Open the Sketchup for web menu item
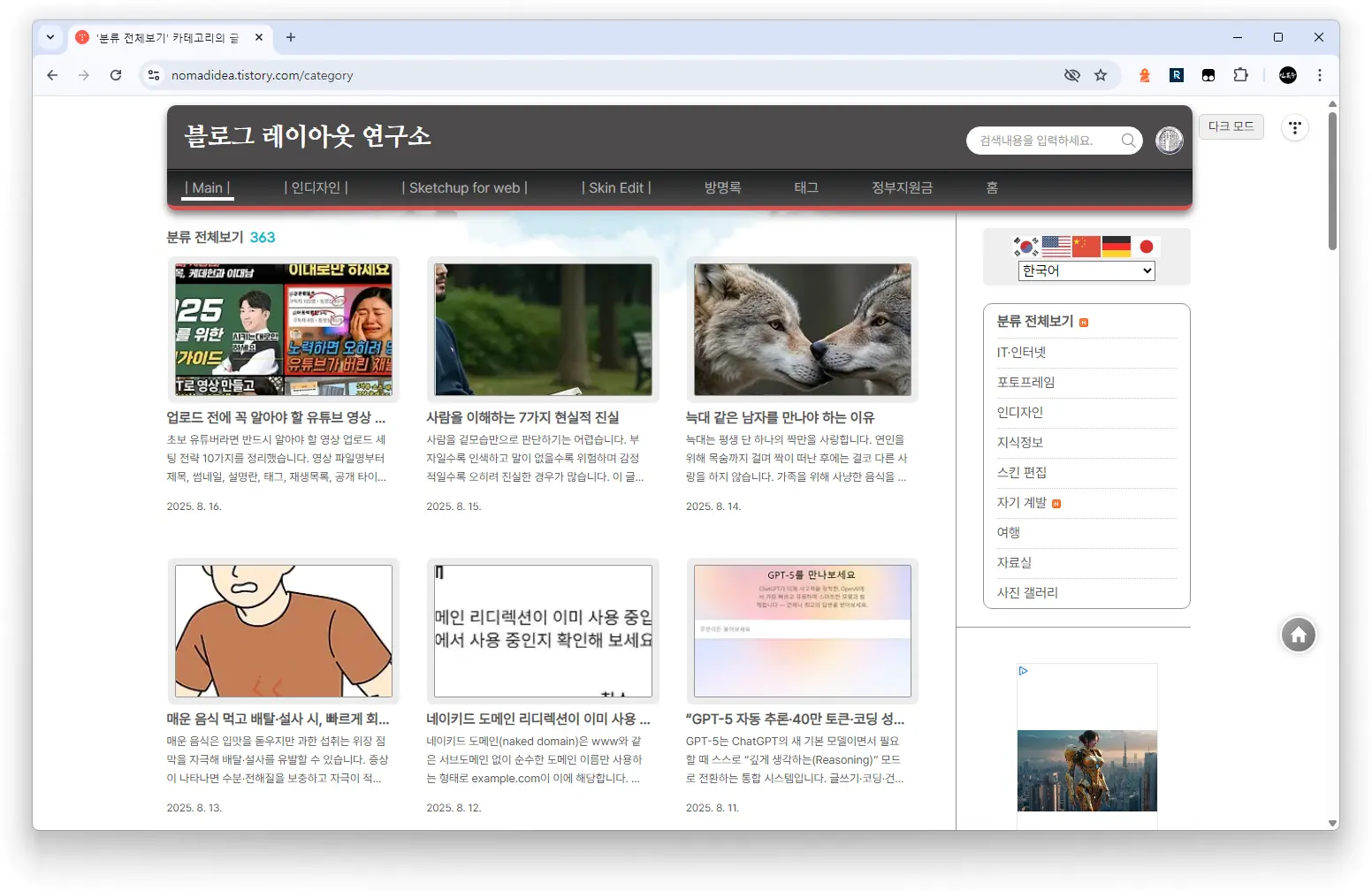This screenshot has height=891, width=1372. 464,187
